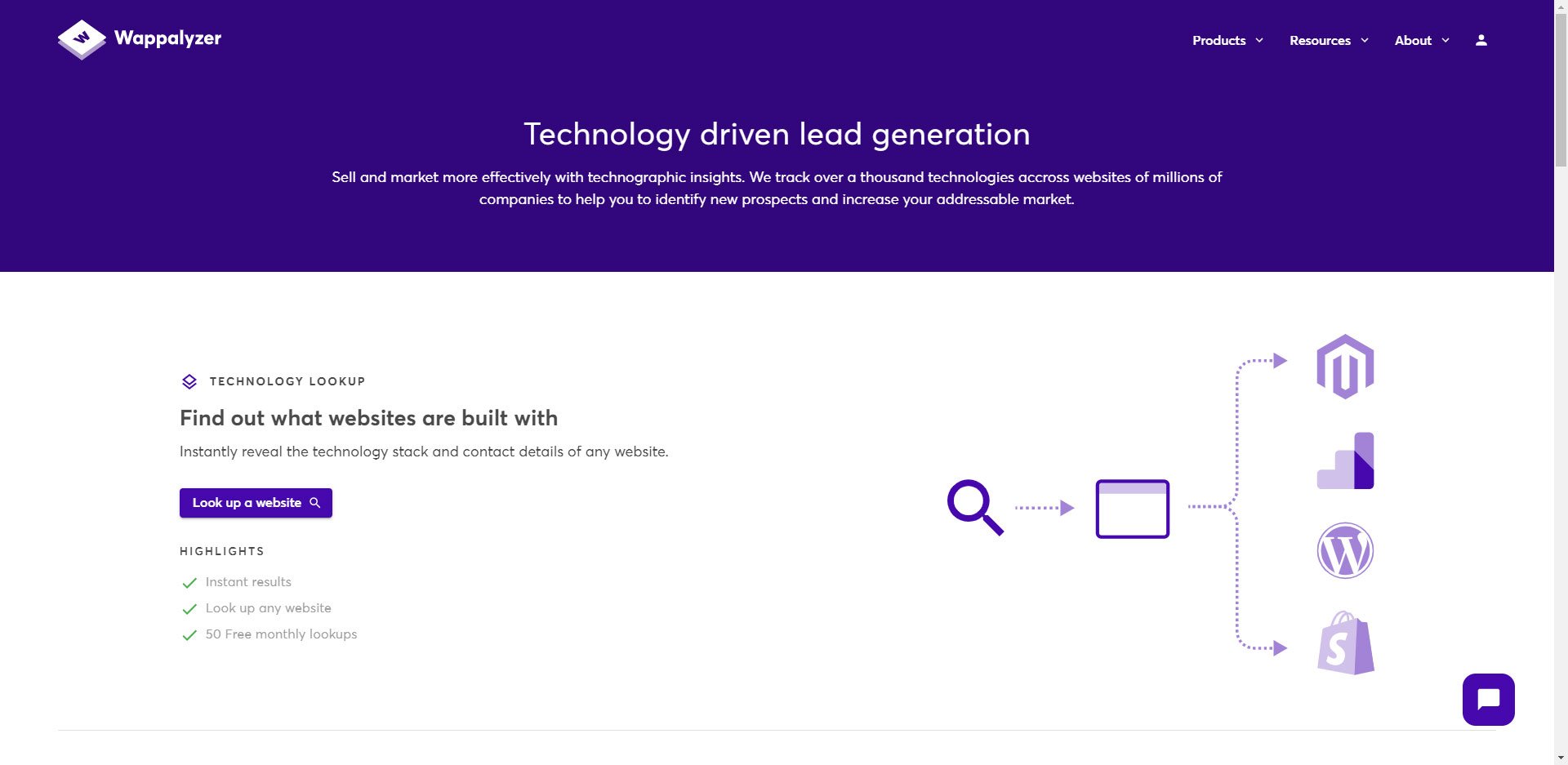Go to homepage via Wappalyzer wordmark
This screenshot has height=765, width=1568.
167,38
